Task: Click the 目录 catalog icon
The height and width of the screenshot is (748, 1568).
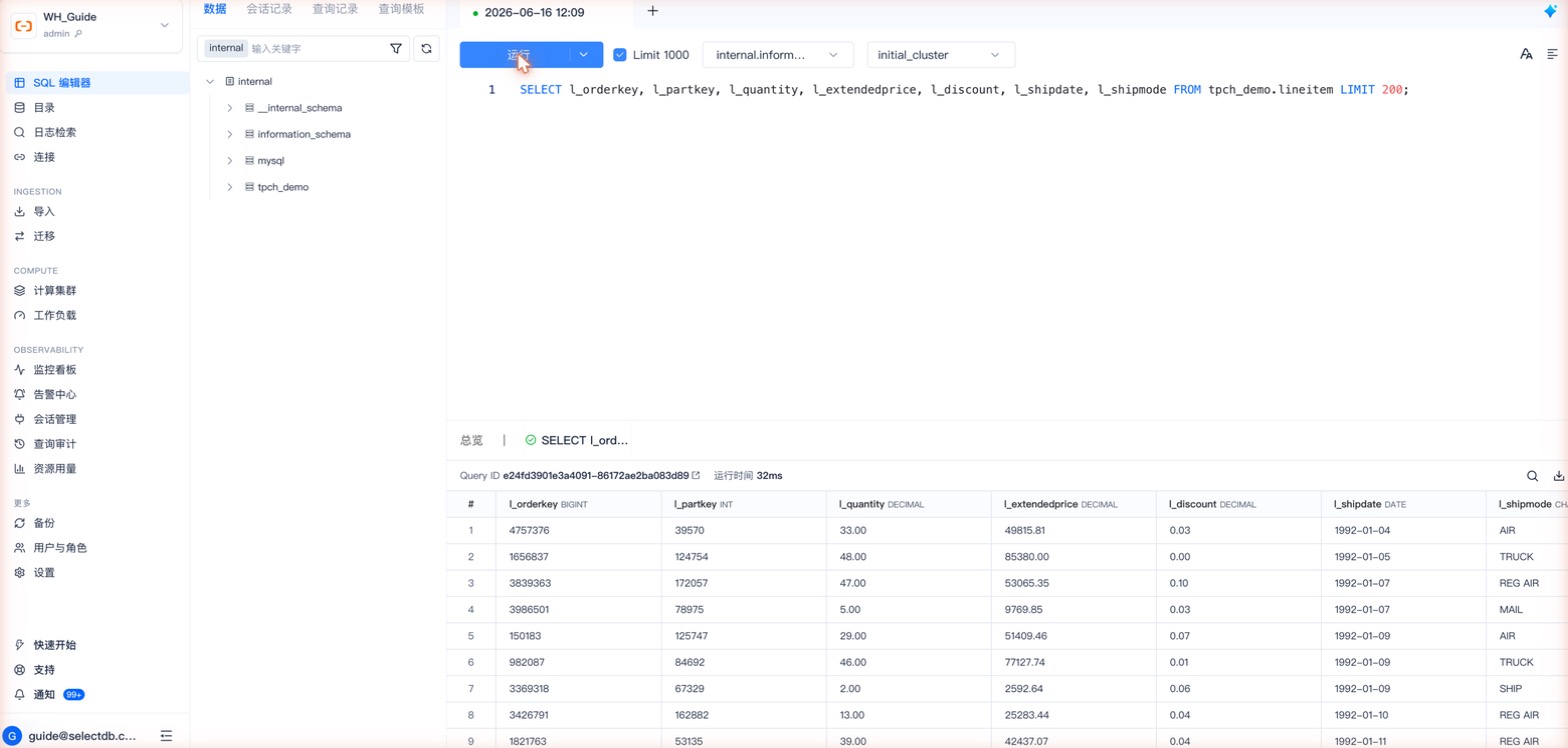Action: click(20, 108)
